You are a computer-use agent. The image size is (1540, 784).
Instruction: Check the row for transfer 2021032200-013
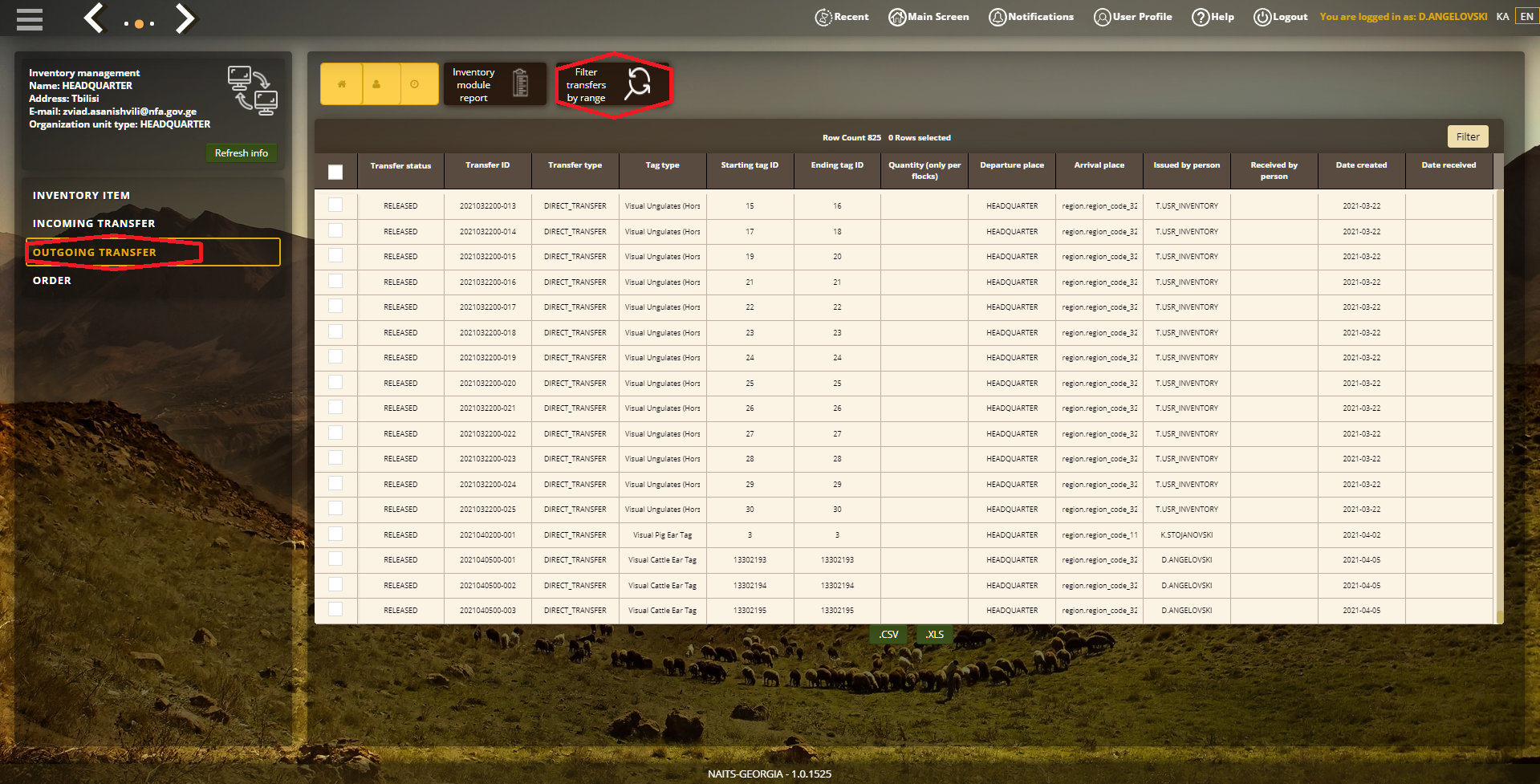click(x=335, y=205)
